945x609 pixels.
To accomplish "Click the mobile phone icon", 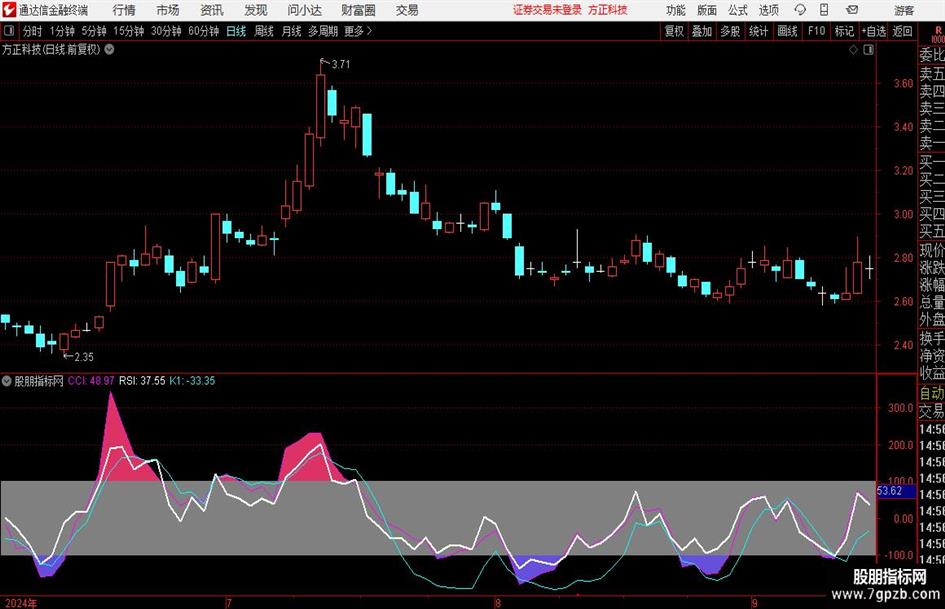I will click(824, 10).
